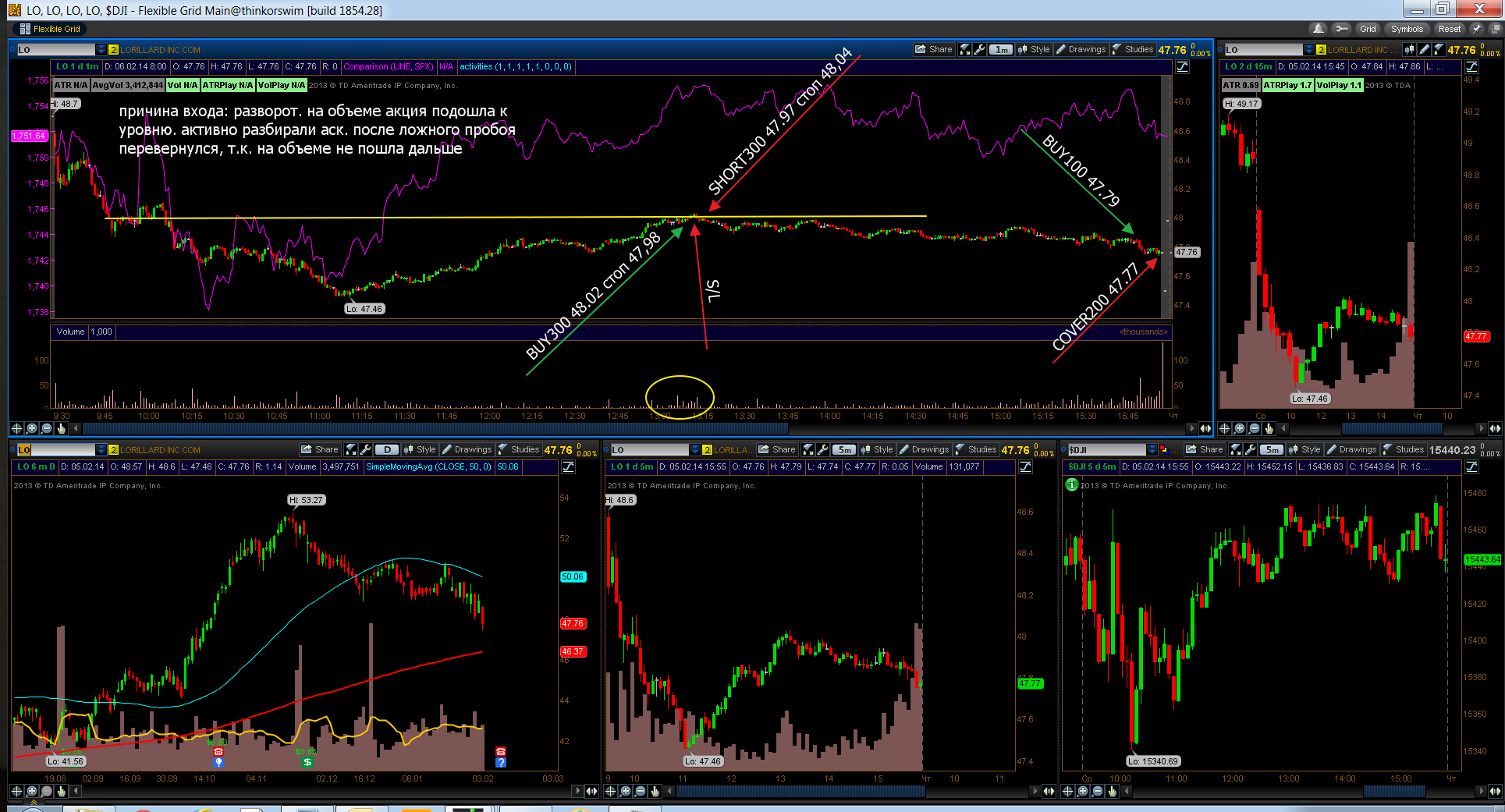Toggle expansion arrows under LO 5m chart
1505x812 pixels.
[x=1049, y=791]
